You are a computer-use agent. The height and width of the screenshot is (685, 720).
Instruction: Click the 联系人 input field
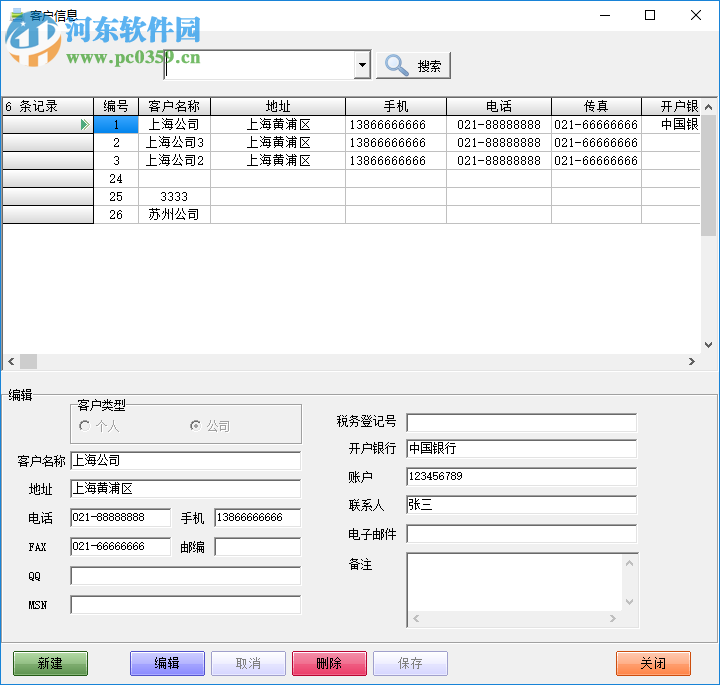click(522, 505)
